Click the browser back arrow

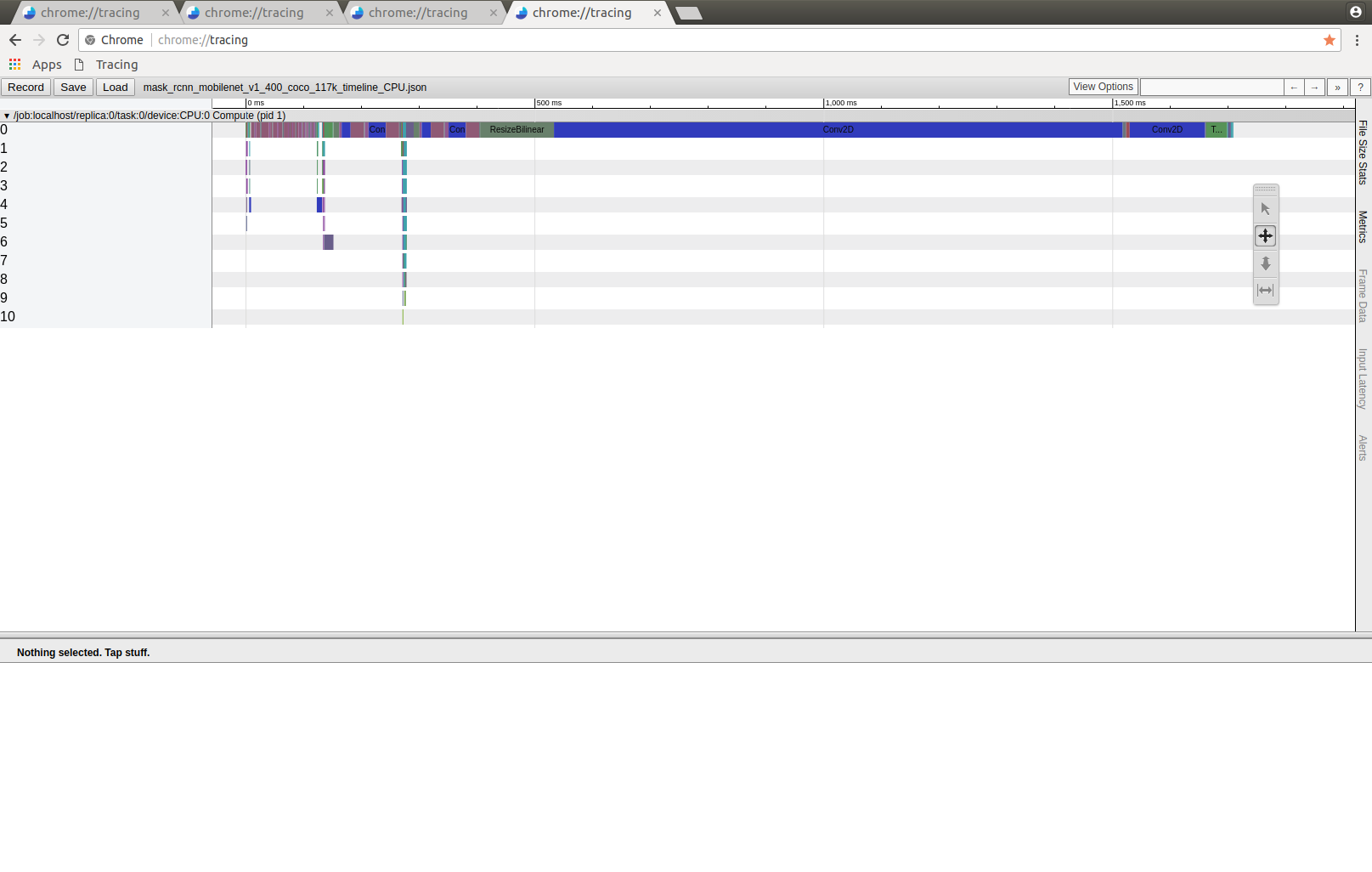click(15, 40)
